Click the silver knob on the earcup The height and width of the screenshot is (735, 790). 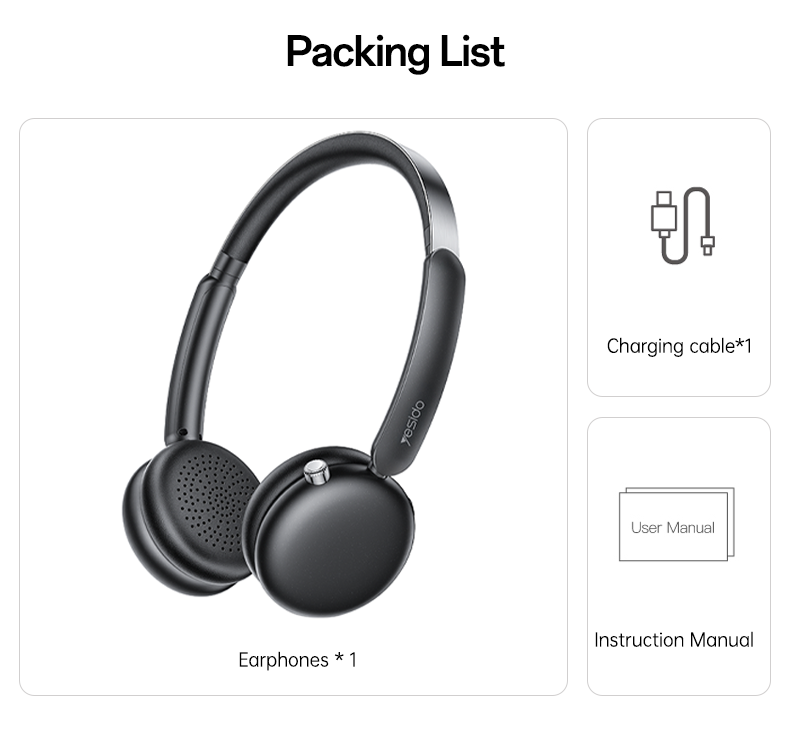tap(317, 472)
